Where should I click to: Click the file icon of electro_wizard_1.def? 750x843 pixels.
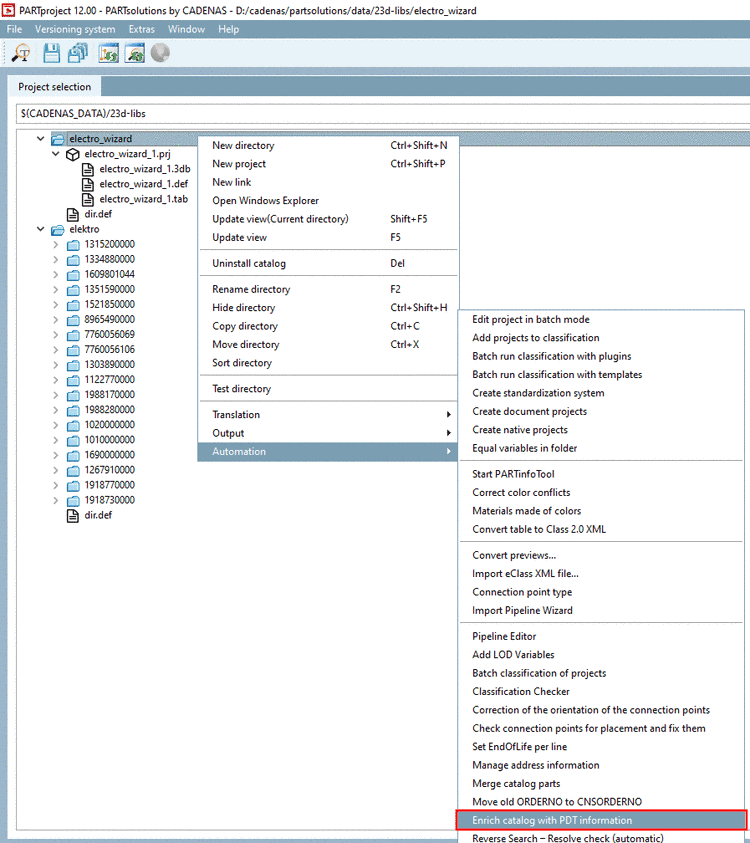click(x=88, y=185)
